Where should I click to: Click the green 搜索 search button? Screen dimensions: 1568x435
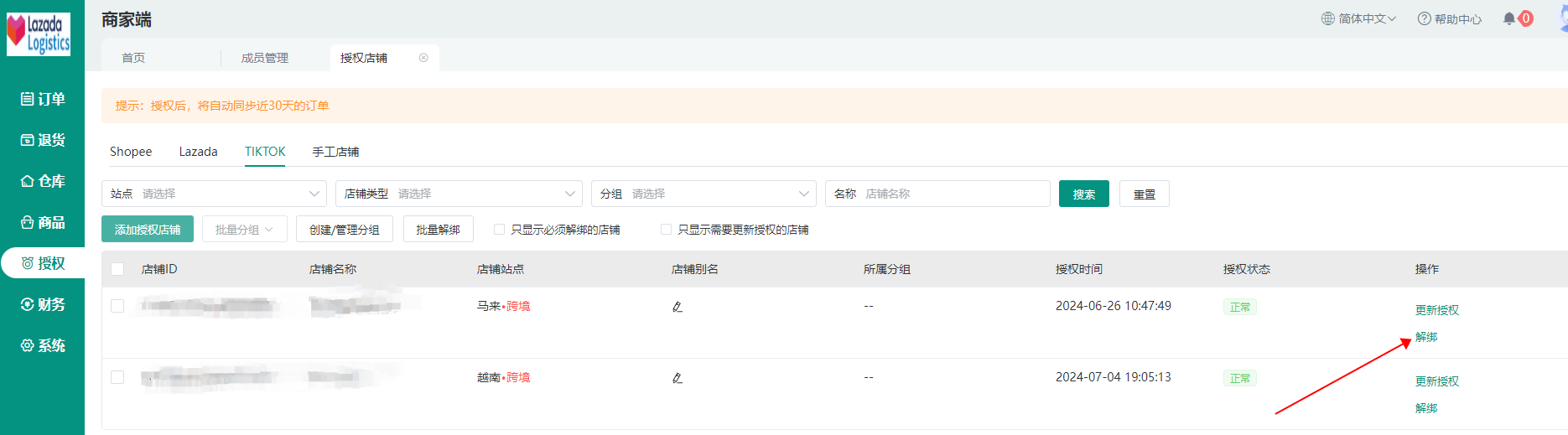pyautogui.click(x=1083, y=194)
